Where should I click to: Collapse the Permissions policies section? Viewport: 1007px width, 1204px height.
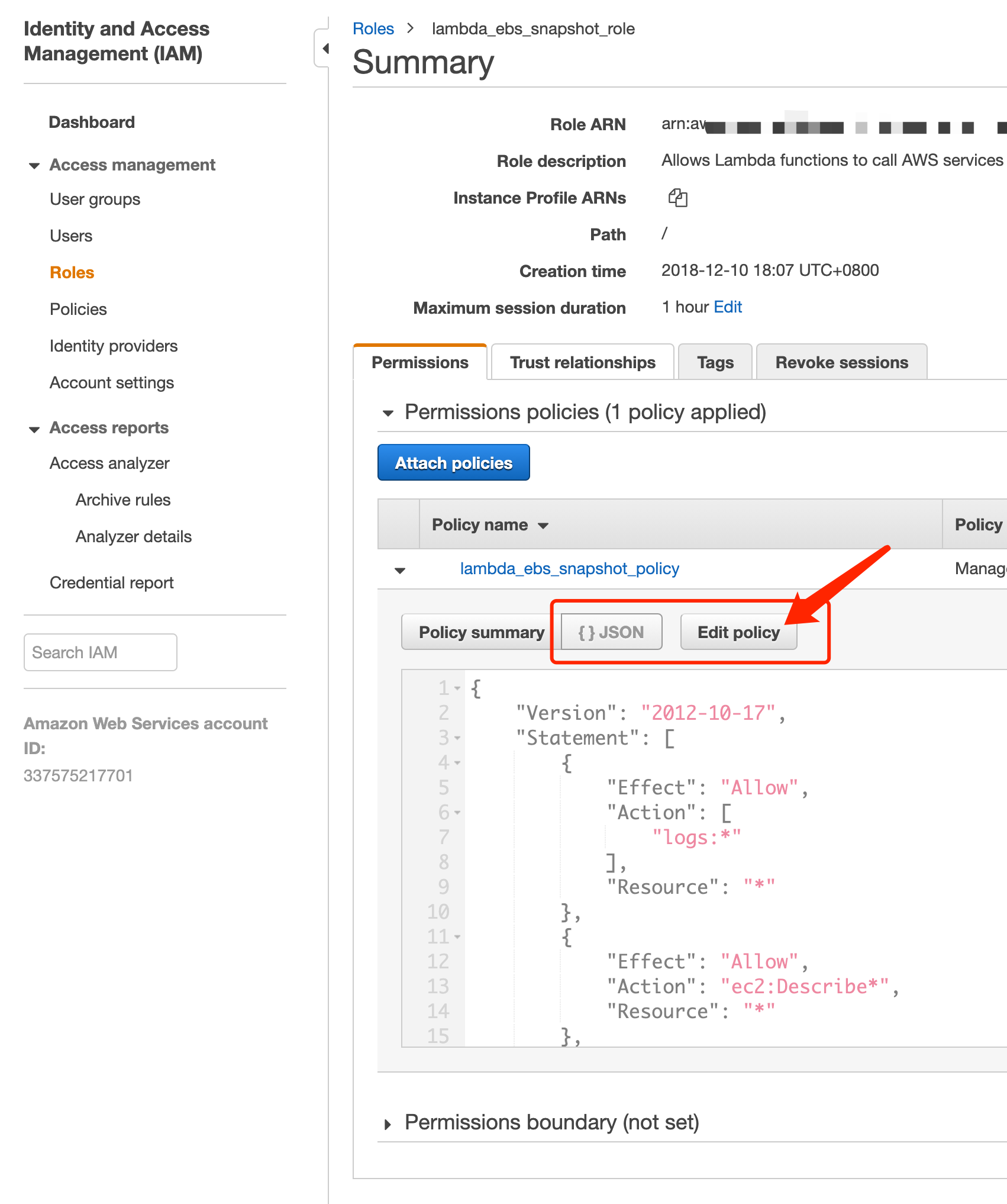pyautogui.click(x=388, y=413)
